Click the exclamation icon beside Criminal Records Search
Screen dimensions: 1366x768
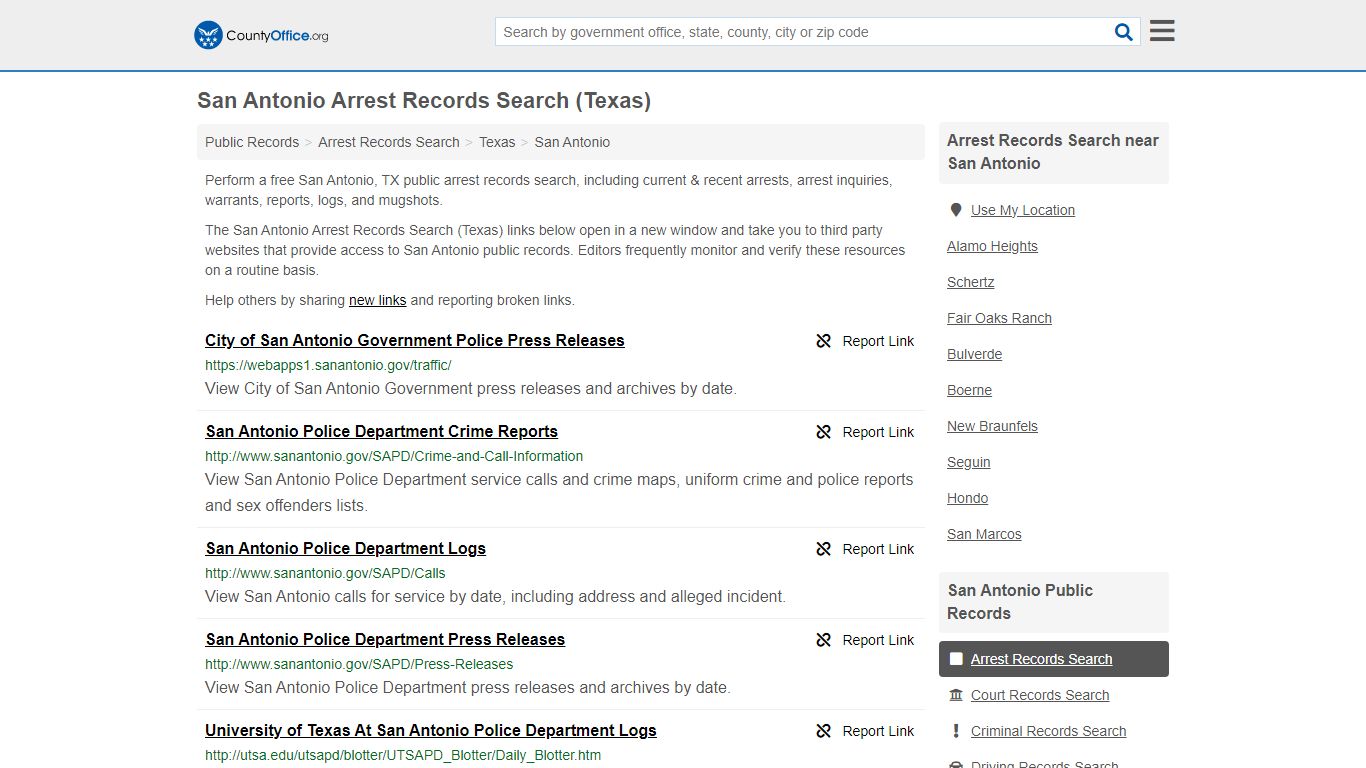957,731
